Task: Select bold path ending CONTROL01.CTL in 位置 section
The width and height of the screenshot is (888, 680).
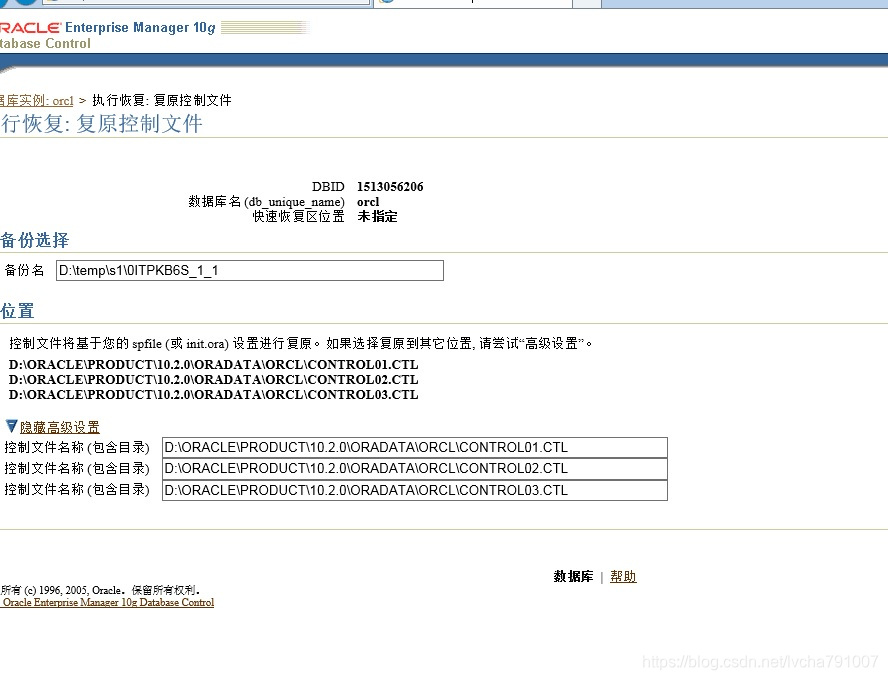Action: 214,365
